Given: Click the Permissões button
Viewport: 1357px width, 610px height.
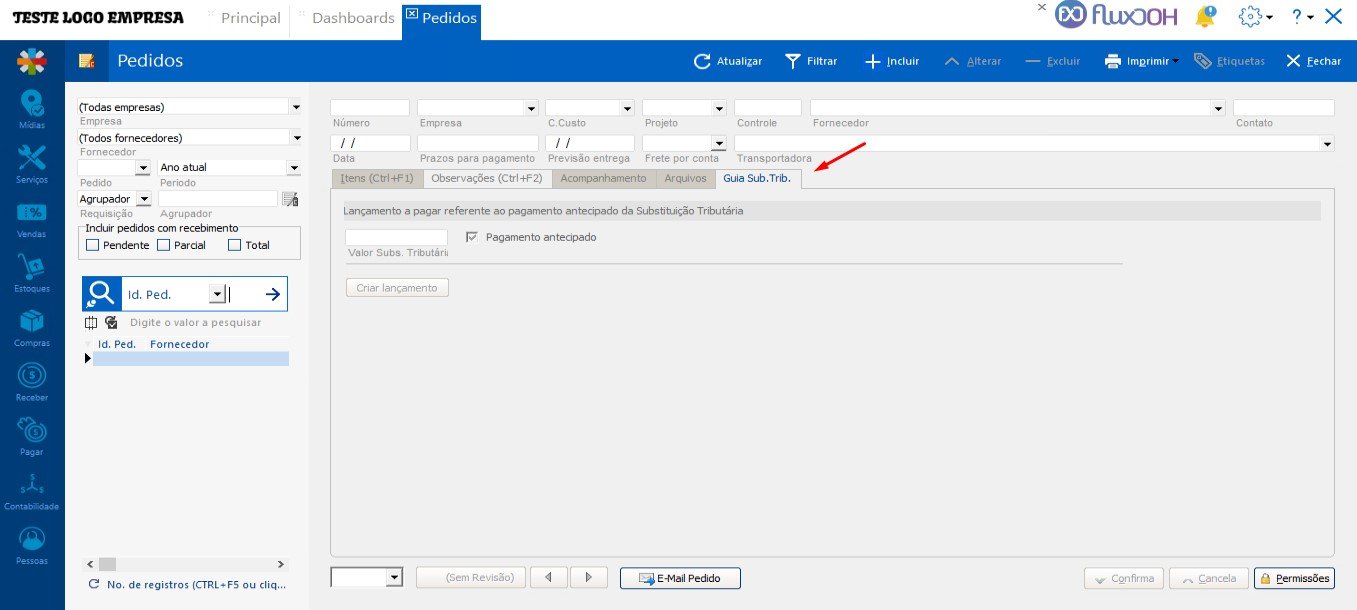Looking at the screenshot, I should (1294, 578).
